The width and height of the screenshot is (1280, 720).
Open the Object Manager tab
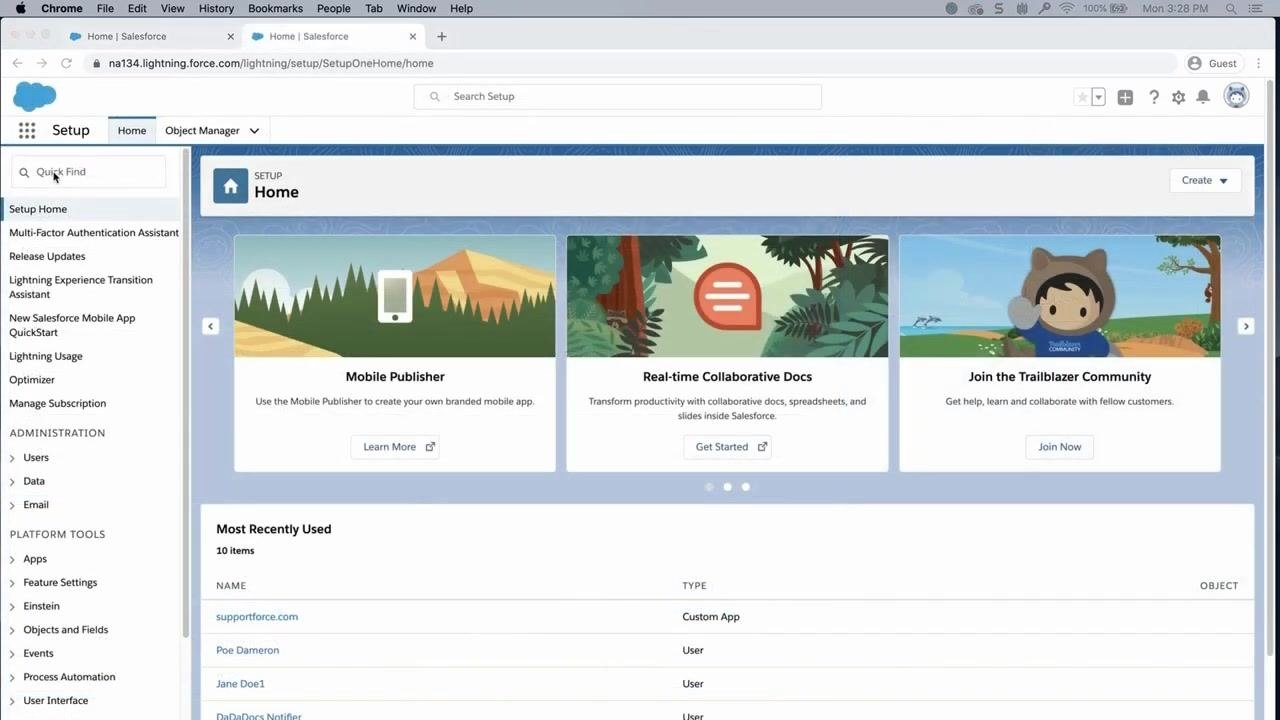(x=202, y=131)
